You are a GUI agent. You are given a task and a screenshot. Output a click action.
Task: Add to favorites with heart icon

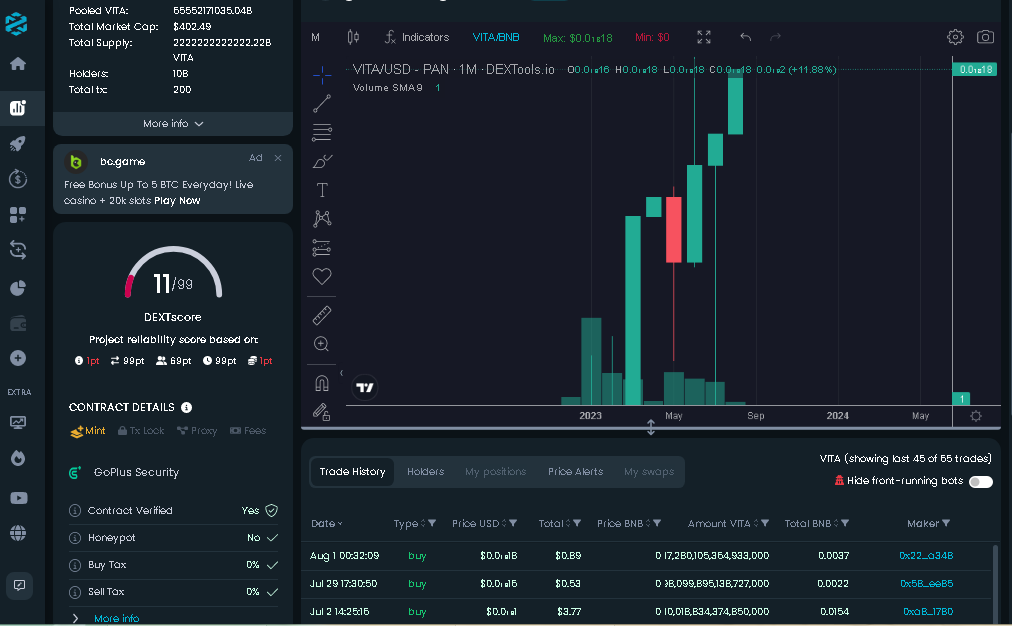pyautogui.click(x=321, y=276)
